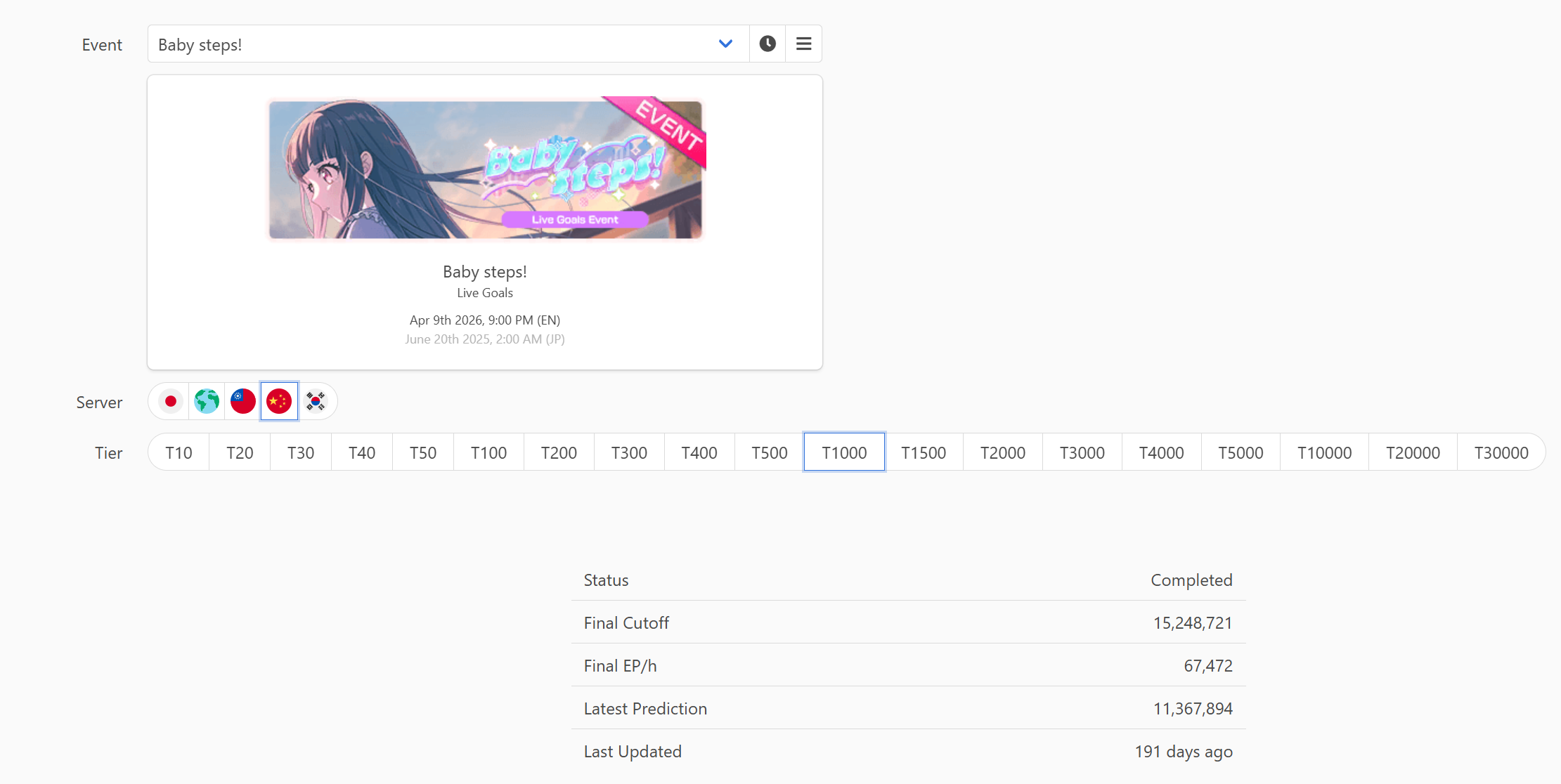
Task: Click the "Latest Prediction" label
Action: pos(645,709)
